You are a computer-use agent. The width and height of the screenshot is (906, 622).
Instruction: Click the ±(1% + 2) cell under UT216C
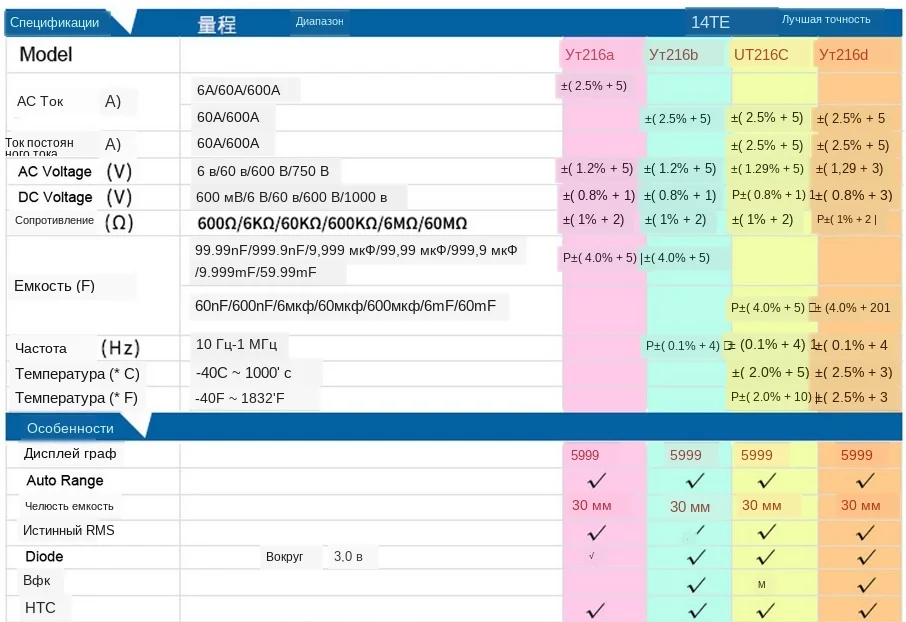pos(763,220)
